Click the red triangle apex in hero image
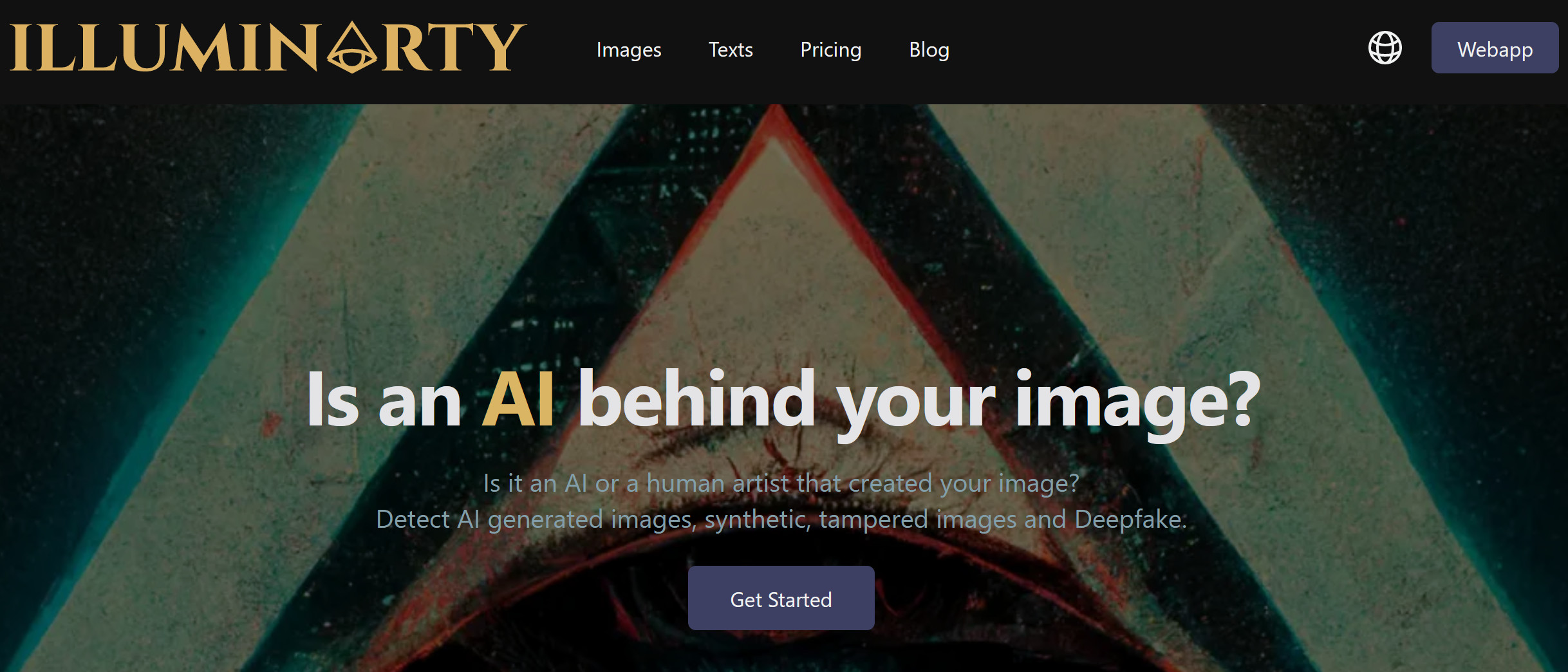This screenshot has height=672, width=1568. (x=778, y=119)
